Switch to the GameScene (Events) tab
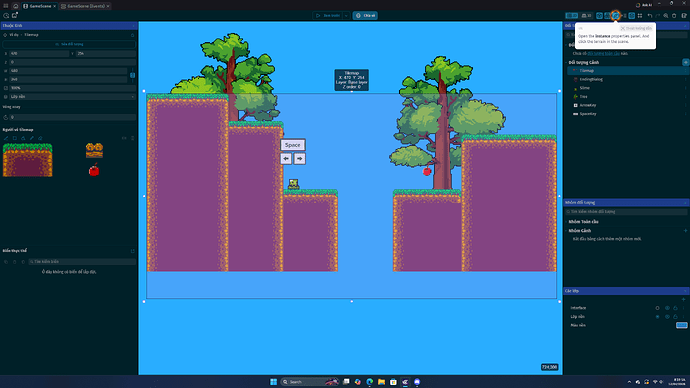This screenshot has height=388, width=690. pyautogui.click(x=86, y=6)
